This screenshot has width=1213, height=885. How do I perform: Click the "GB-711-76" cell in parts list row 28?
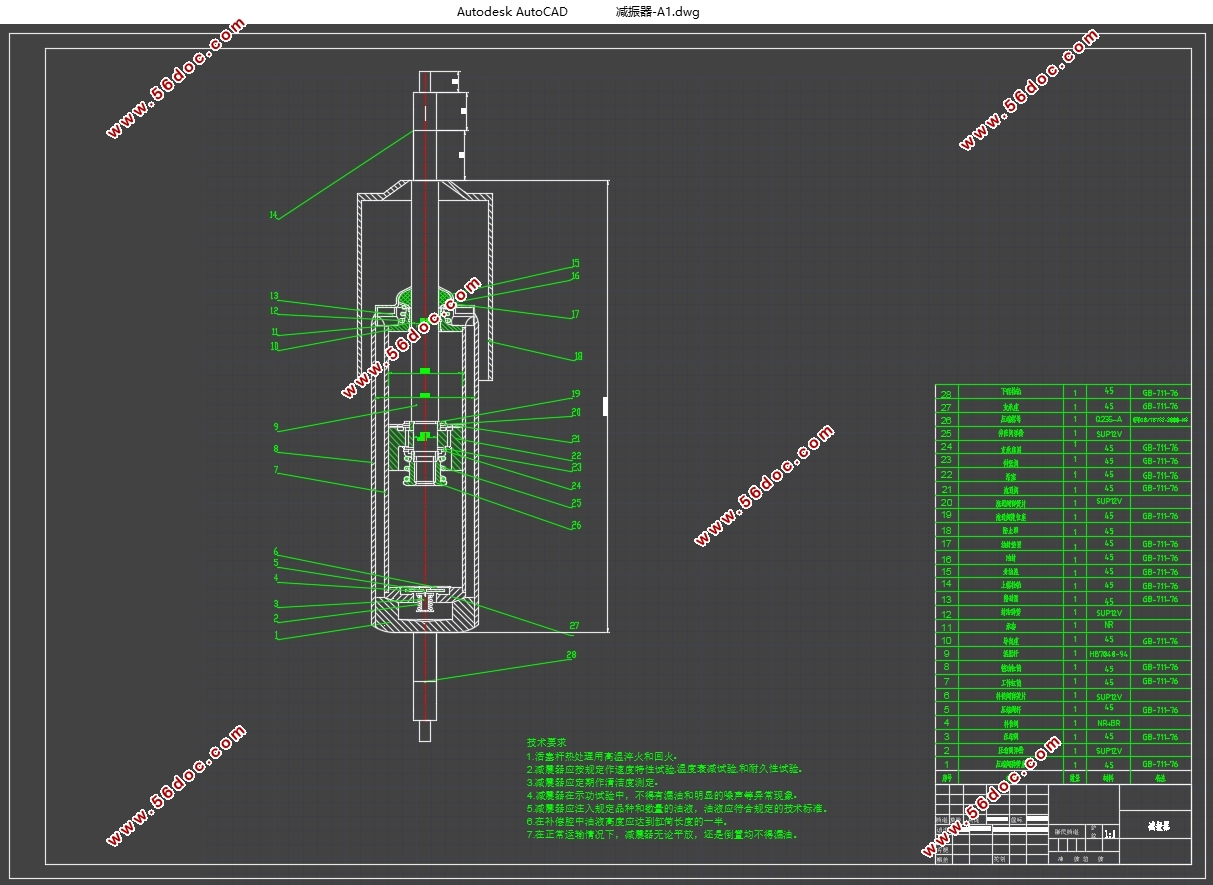click(1160, 393)
